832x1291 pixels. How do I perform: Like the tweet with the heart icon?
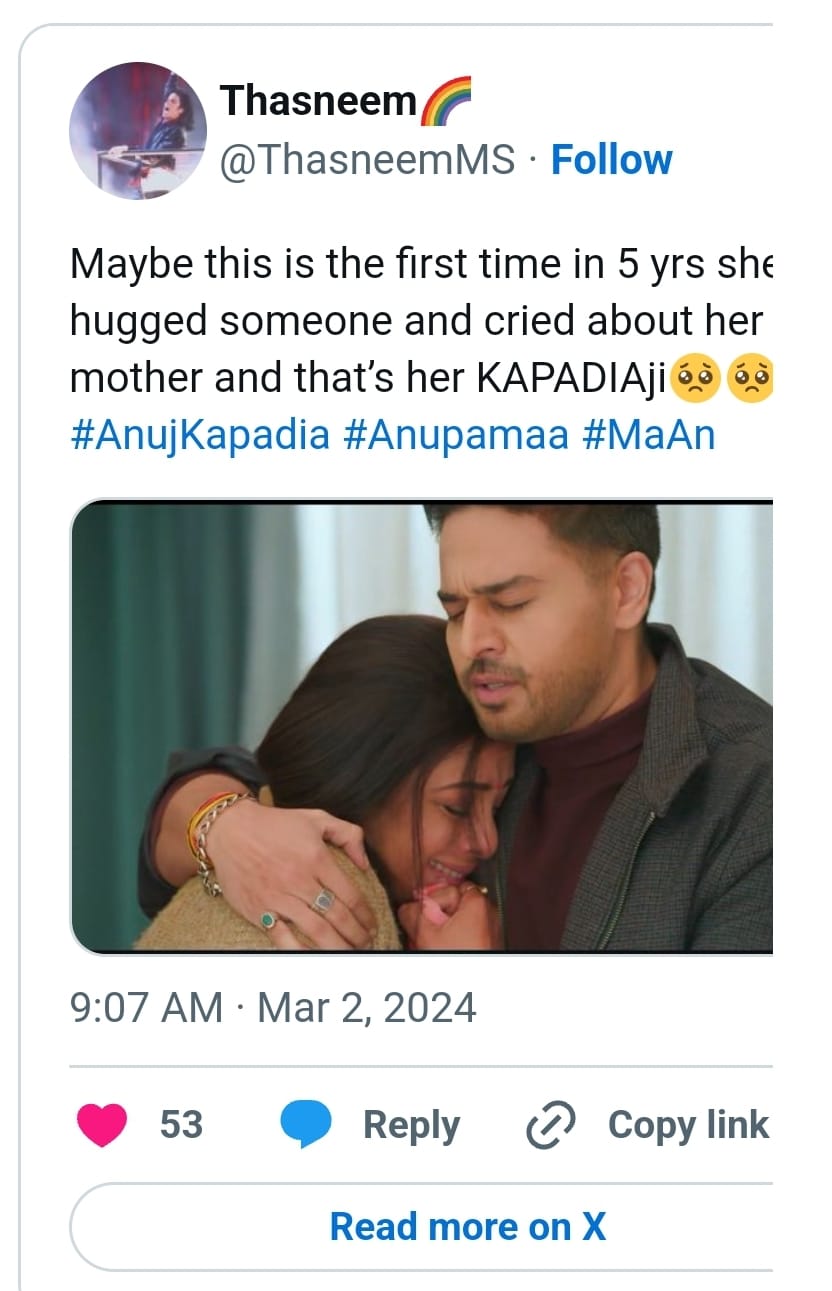pyautogui.click(x=101, y=1125)
